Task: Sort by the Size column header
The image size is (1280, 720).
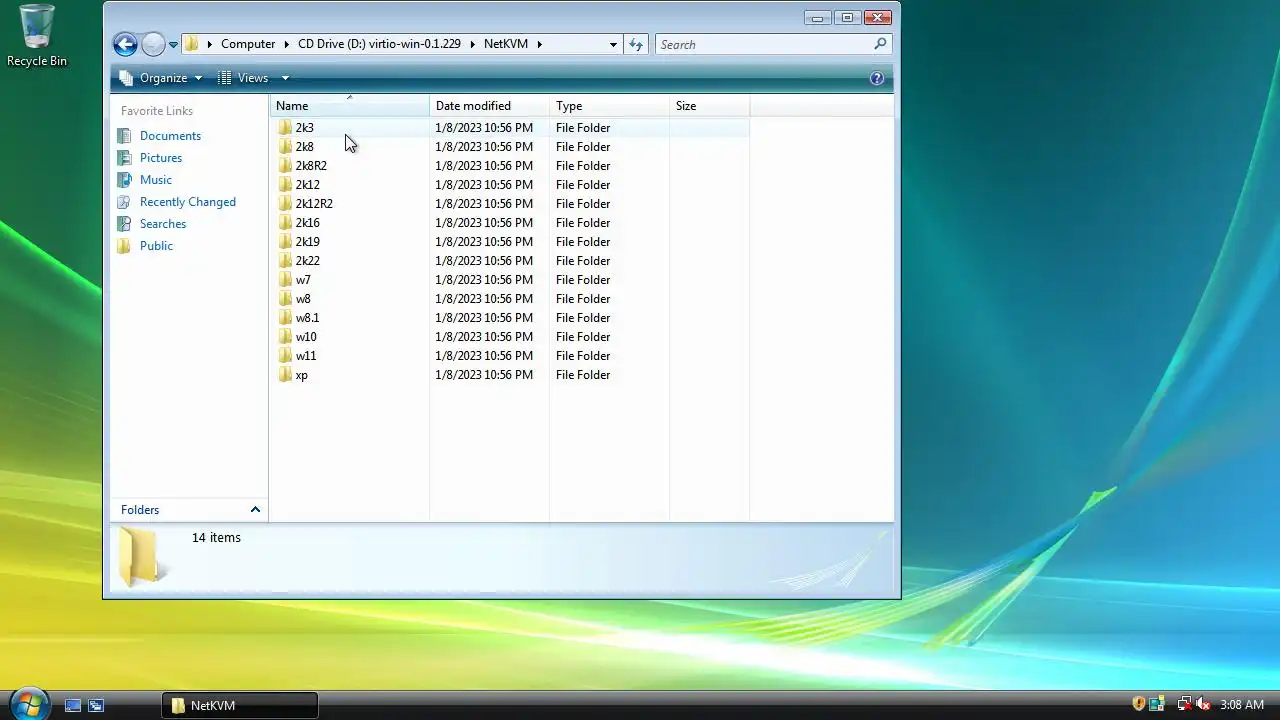Action: tap(709, 106)
